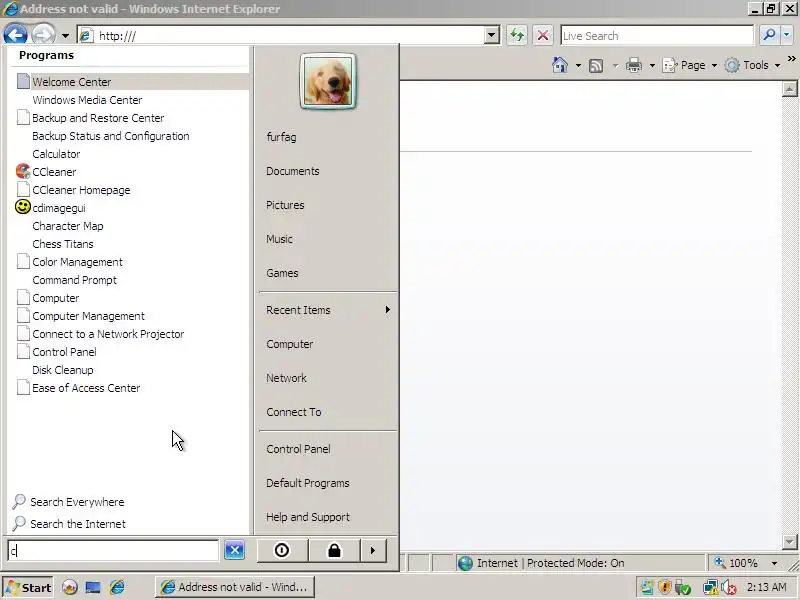Expand the zoom level dropdown arrow
Image resolution: width=800 pixels, height=600 pixels.
coord(774,563)
